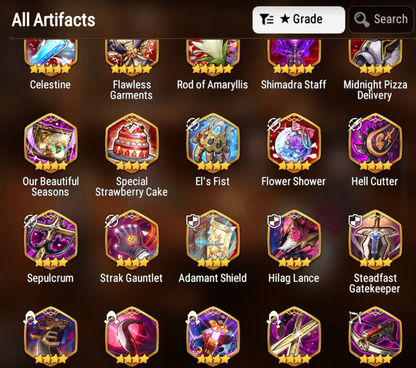The image size is (416, 368).
Task: Open the Celestine artifact icon
Action: [51, 57]
